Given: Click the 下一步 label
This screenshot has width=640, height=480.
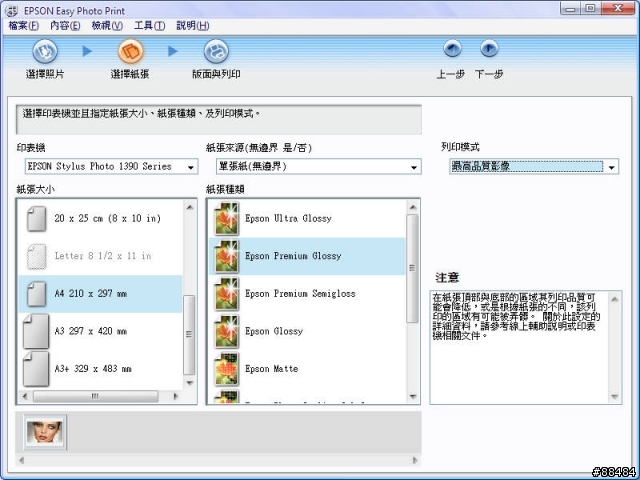Looking at the screenshot, I should (489, 74).
